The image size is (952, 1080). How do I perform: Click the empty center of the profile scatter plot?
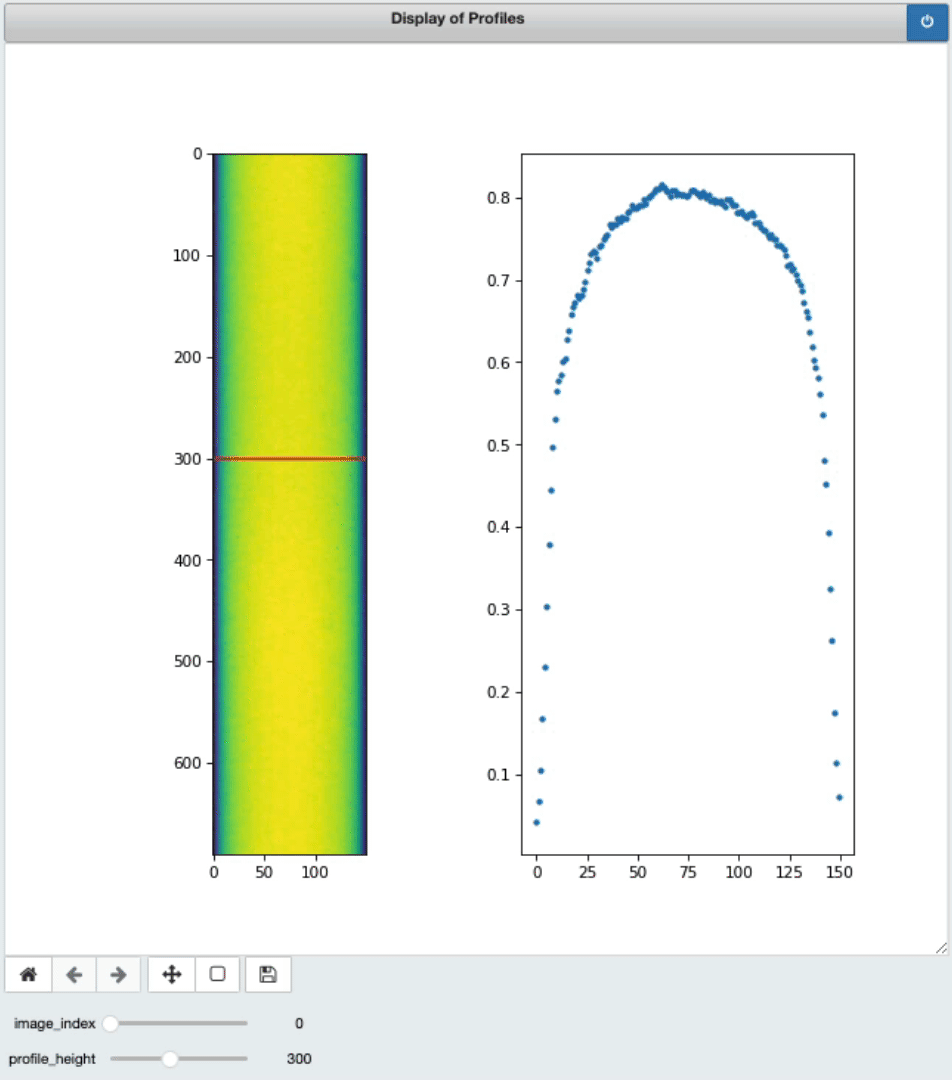[688, 550]
